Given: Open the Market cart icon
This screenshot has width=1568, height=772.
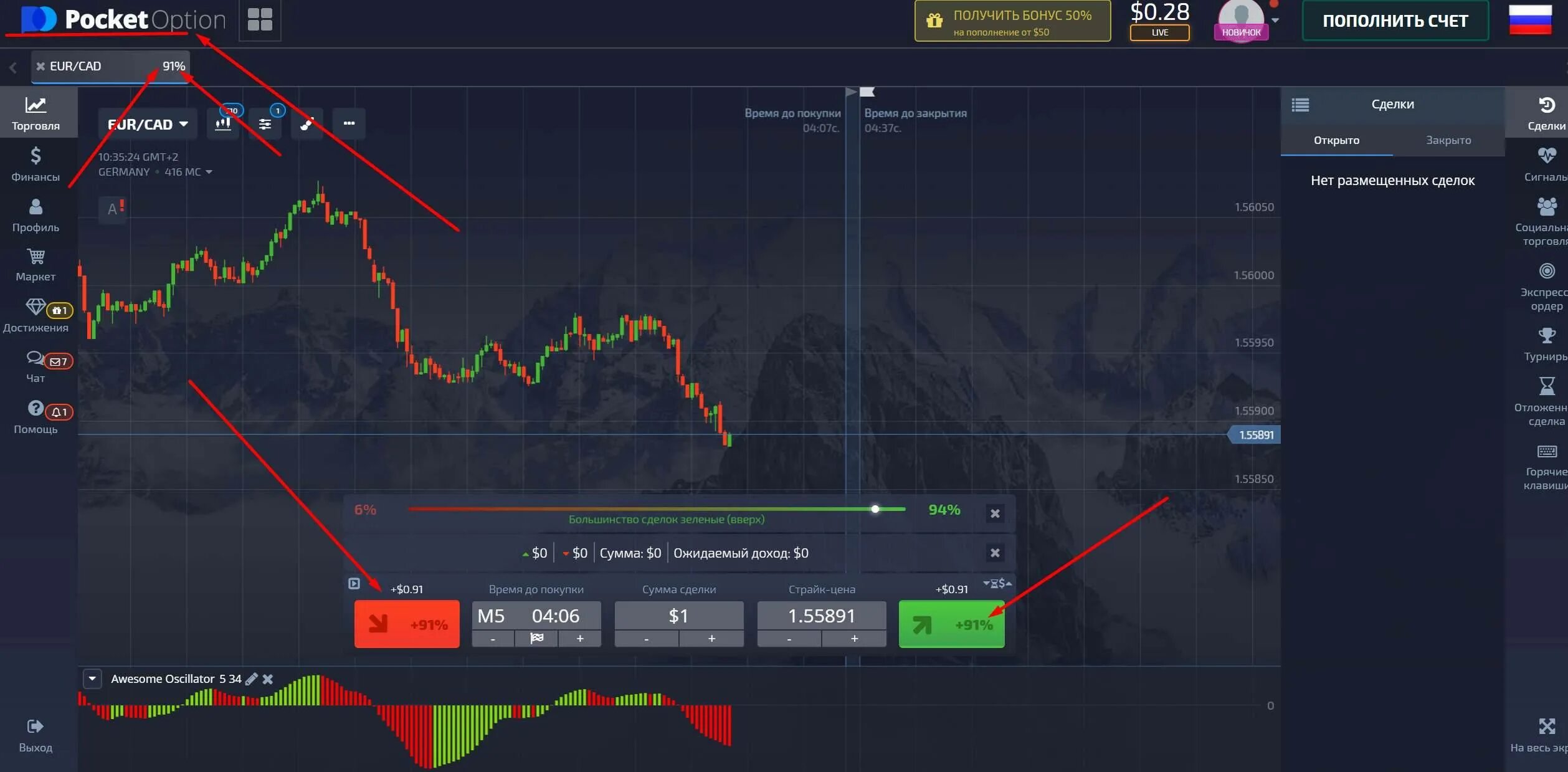Looking at the screenshot, I should (36, 257).
